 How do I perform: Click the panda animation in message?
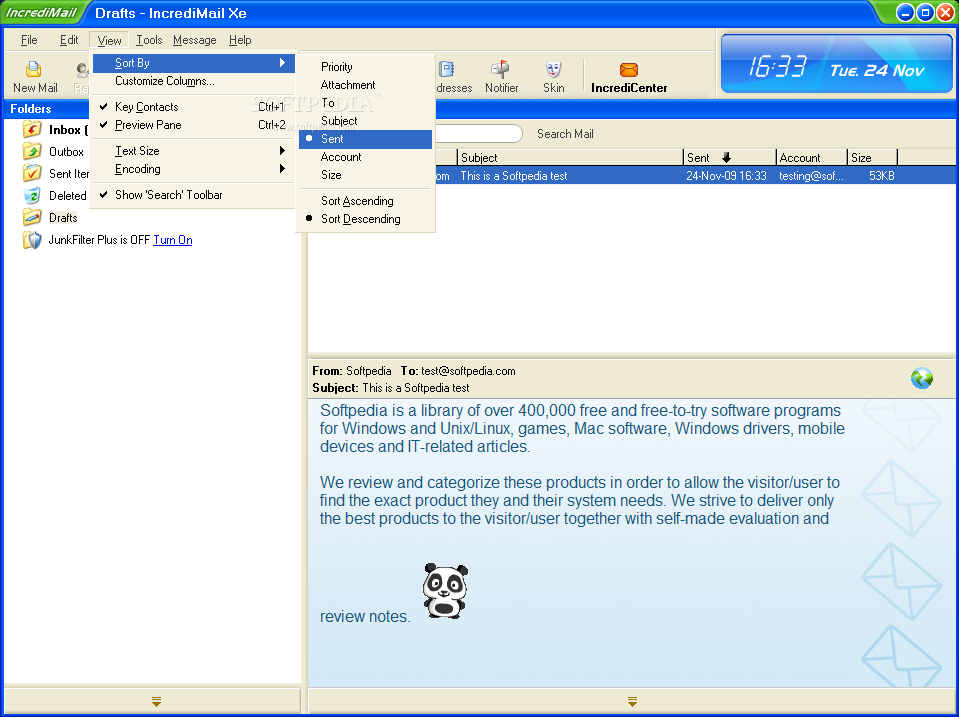(445, 590)
